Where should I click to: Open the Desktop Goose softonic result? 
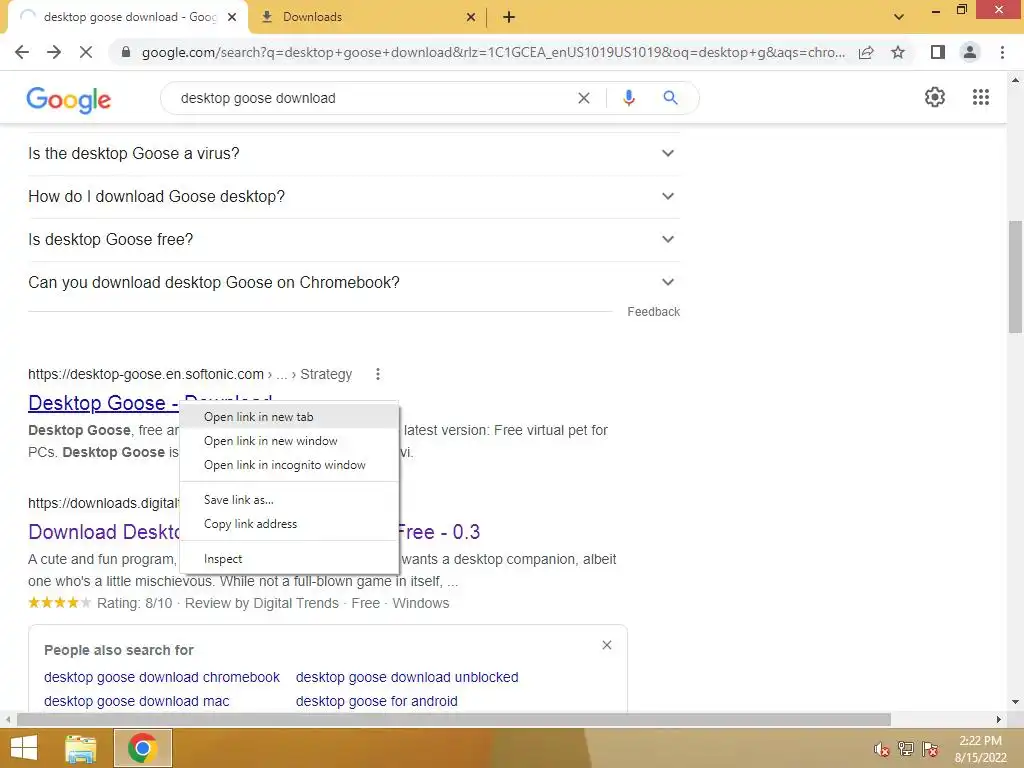point(103,403)
